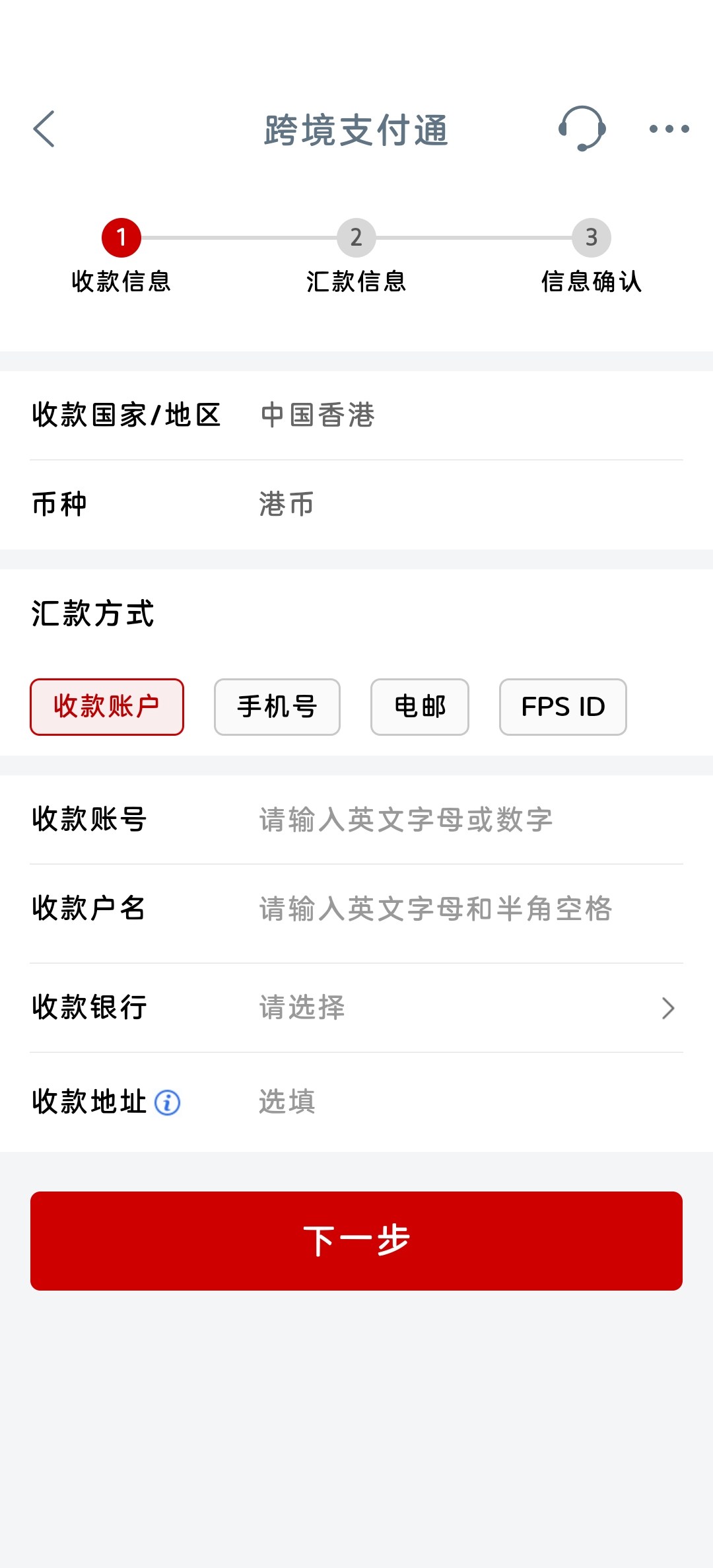Select 手机号 remittance method
This screenshot has height=1568, width=713.
[x=277, y=707]
